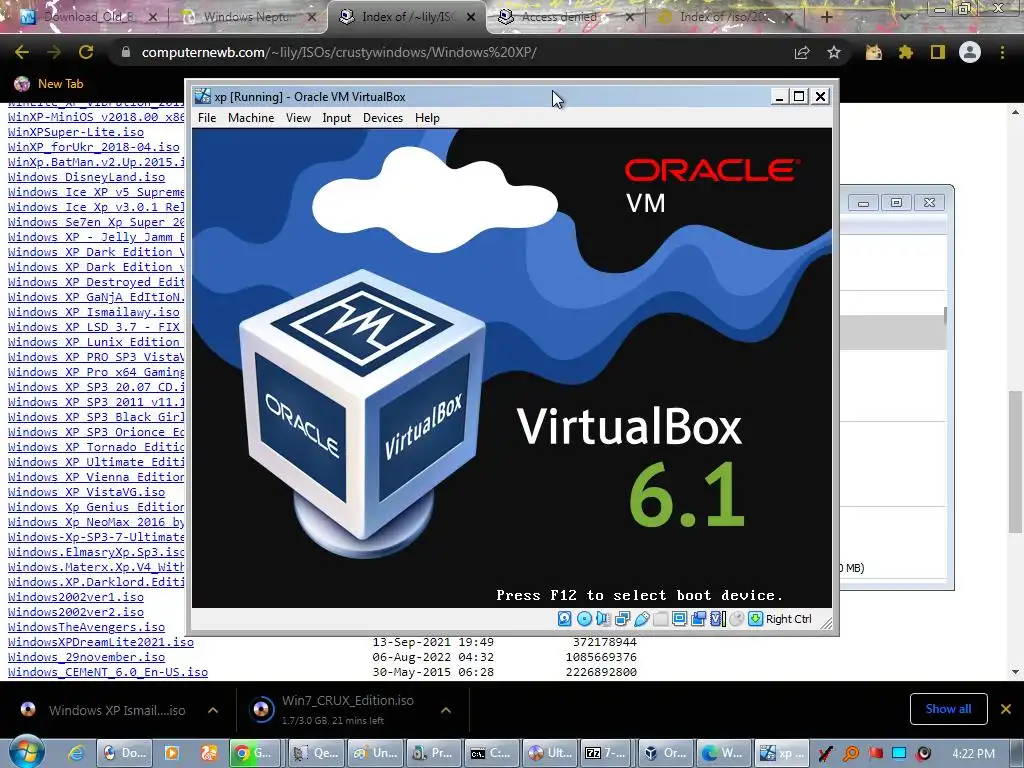
Task: Click the audio speaker icon in VirtualBox status bar
Action: 603,618
